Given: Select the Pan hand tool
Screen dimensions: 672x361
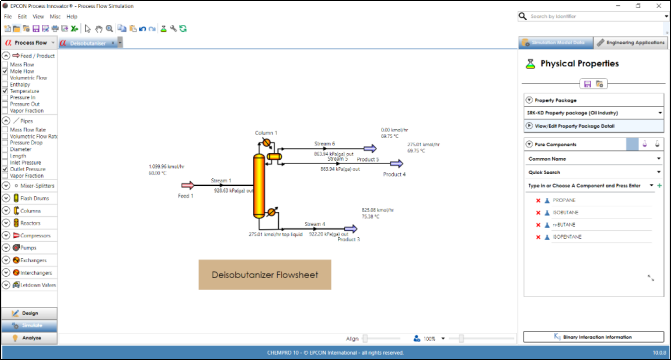Looking at the screenshot, I should pos(99,29).
